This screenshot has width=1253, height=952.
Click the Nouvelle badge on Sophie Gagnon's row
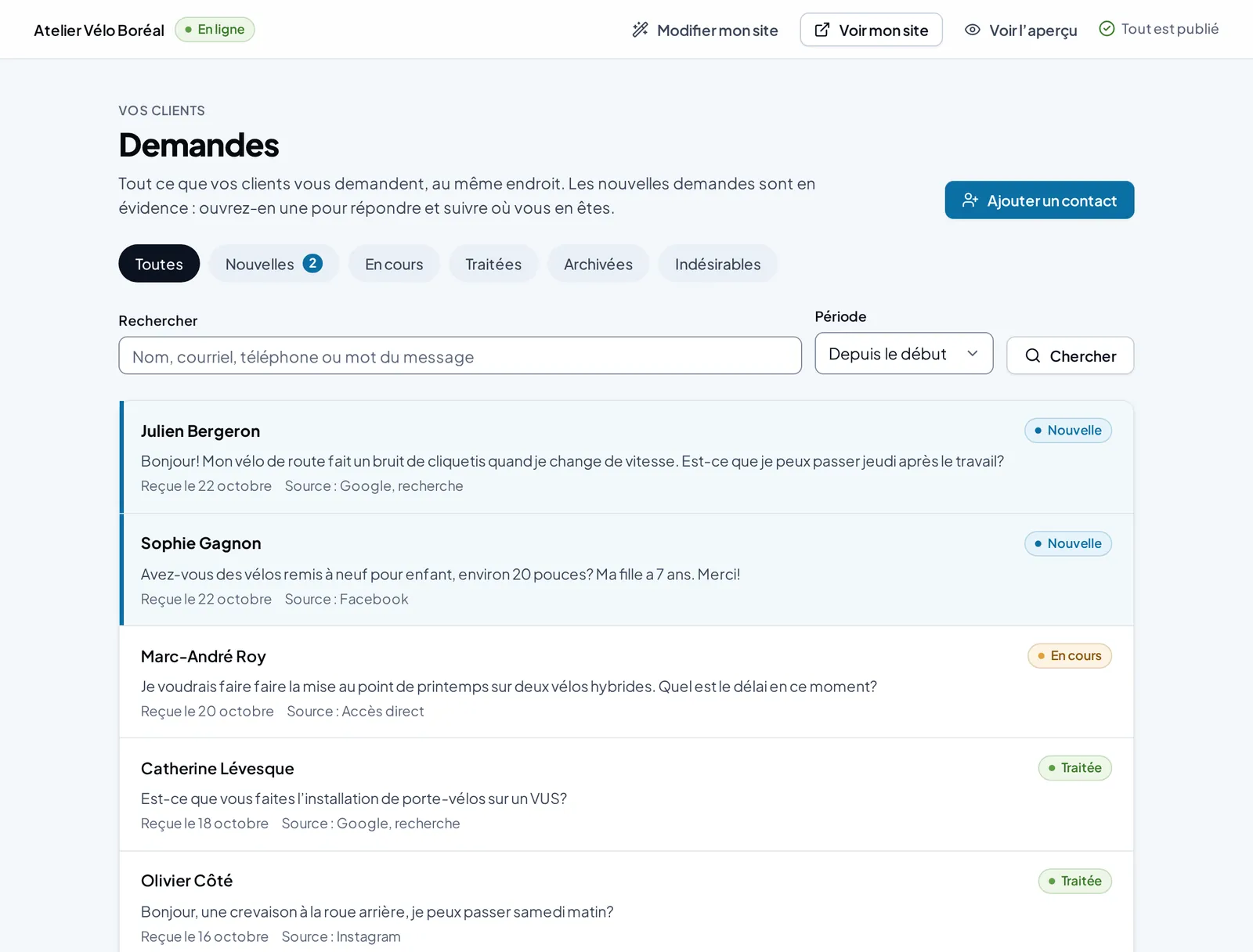click(1068, 543)
